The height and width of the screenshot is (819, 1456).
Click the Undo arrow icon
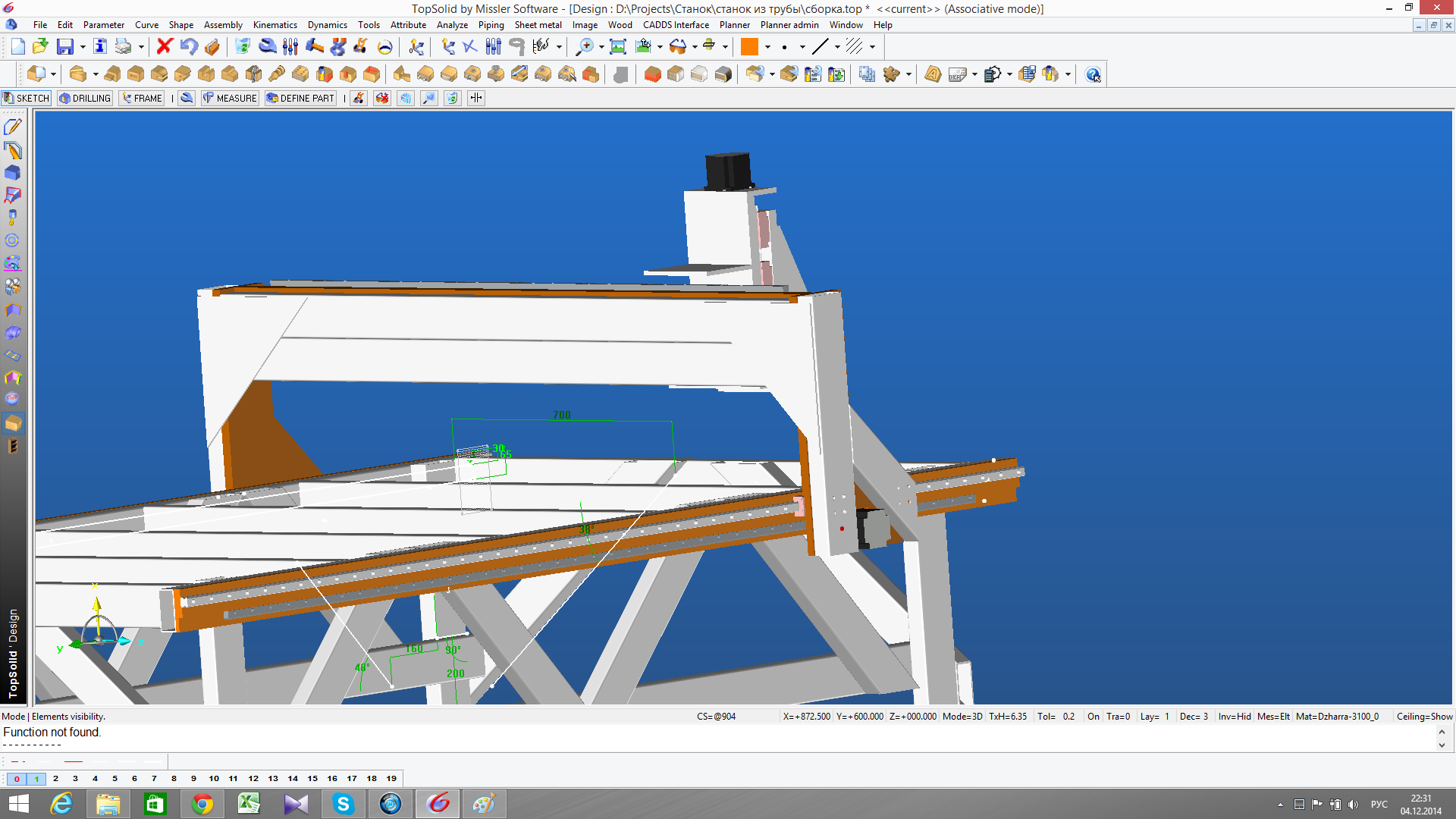[189, 47]
